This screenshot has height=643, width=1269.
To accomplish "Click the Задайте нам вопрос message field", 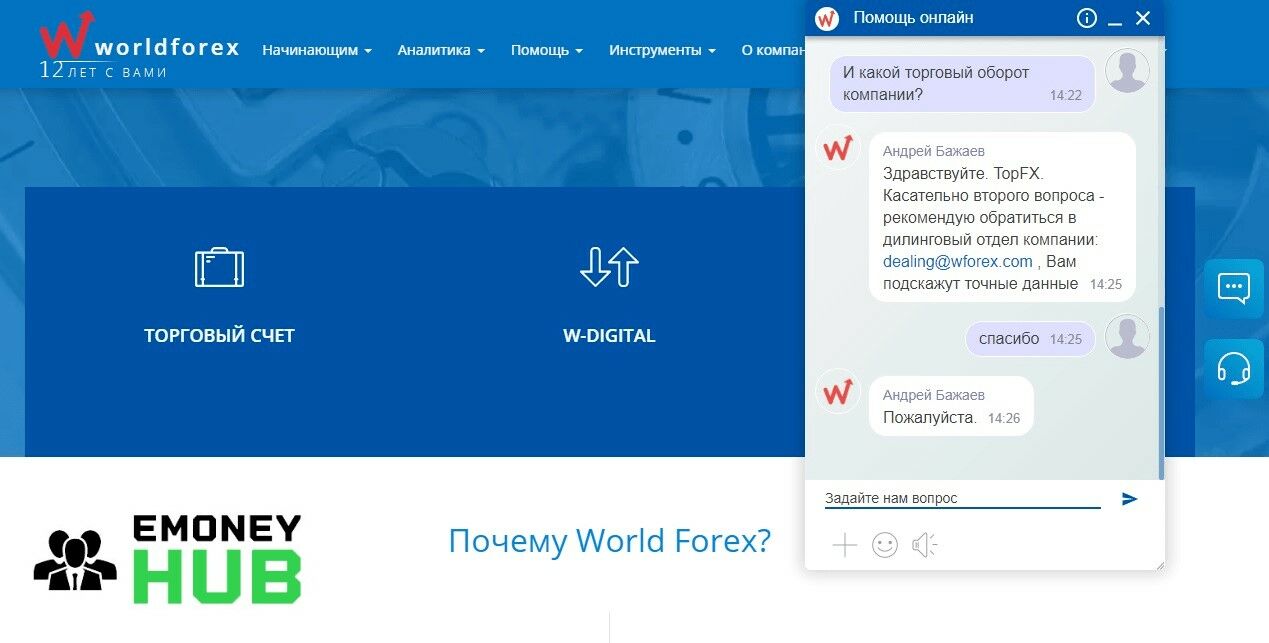I will 962,498.
